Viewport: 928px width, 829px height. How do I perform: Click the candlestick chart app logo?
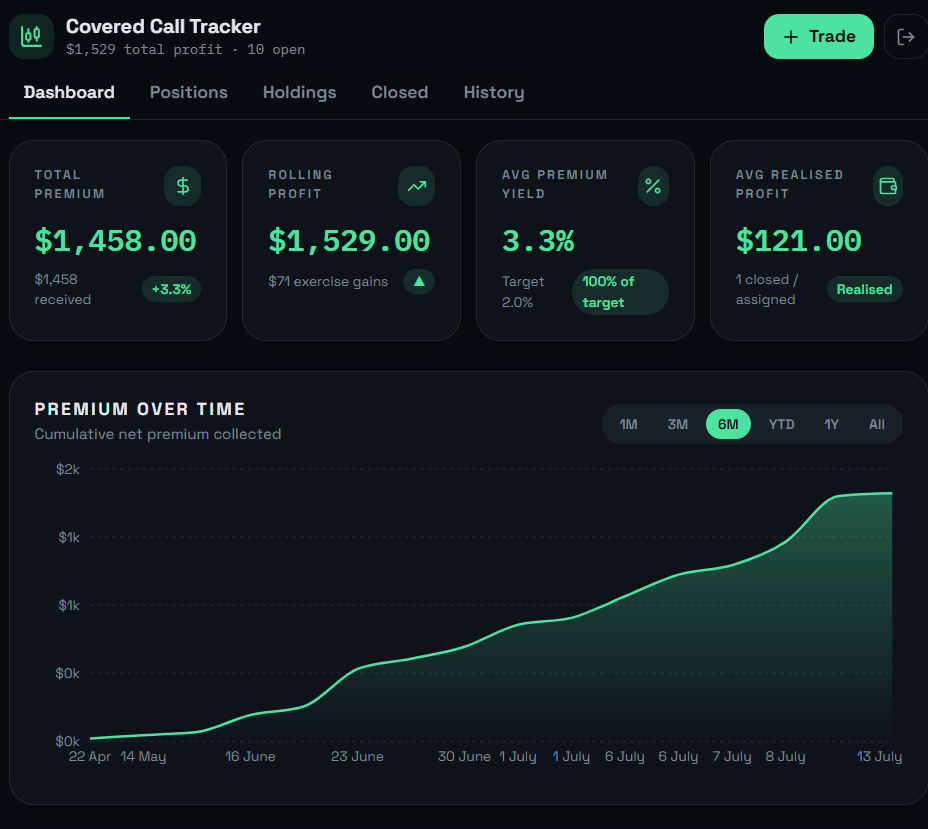(31, 37)
